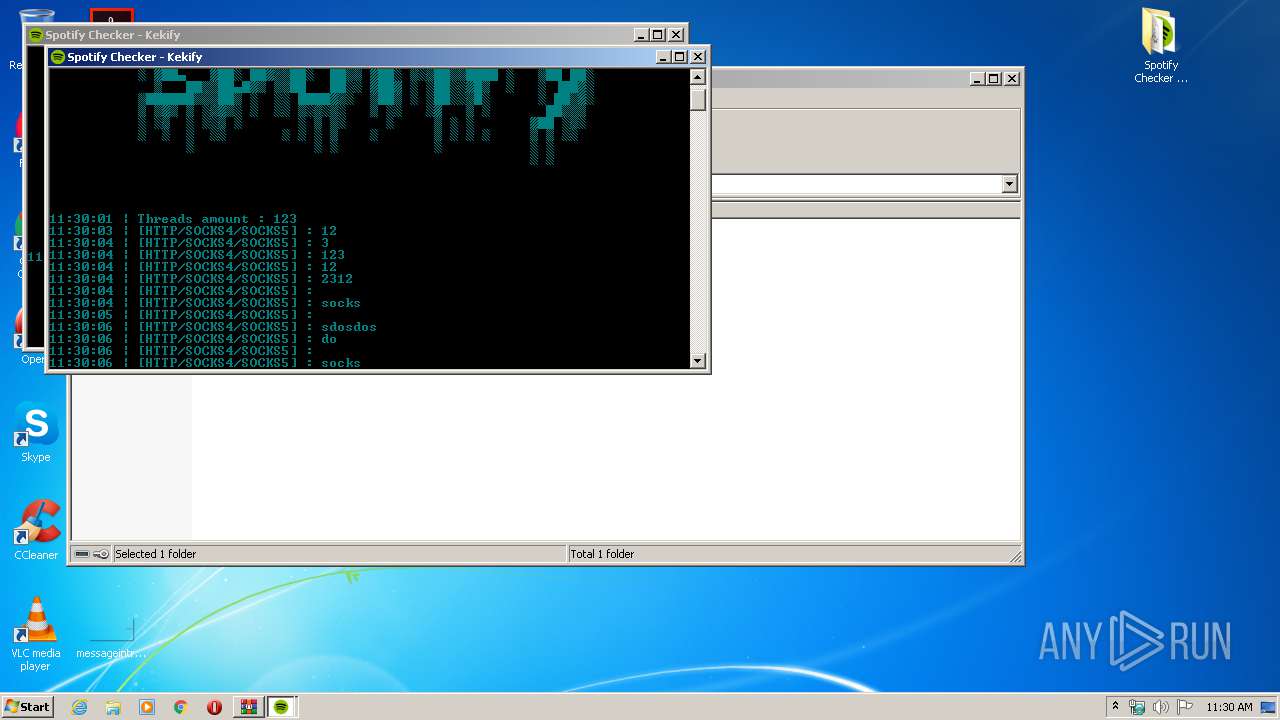Open the WinRAR address bar dropdown

click(x=1009, y=184)
